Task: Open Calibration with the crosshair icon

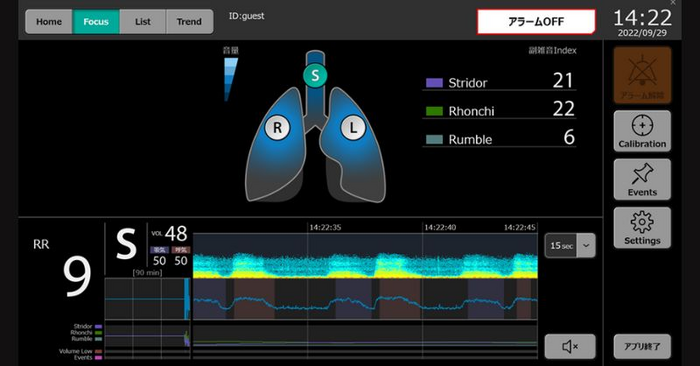Action: [642, 131]
